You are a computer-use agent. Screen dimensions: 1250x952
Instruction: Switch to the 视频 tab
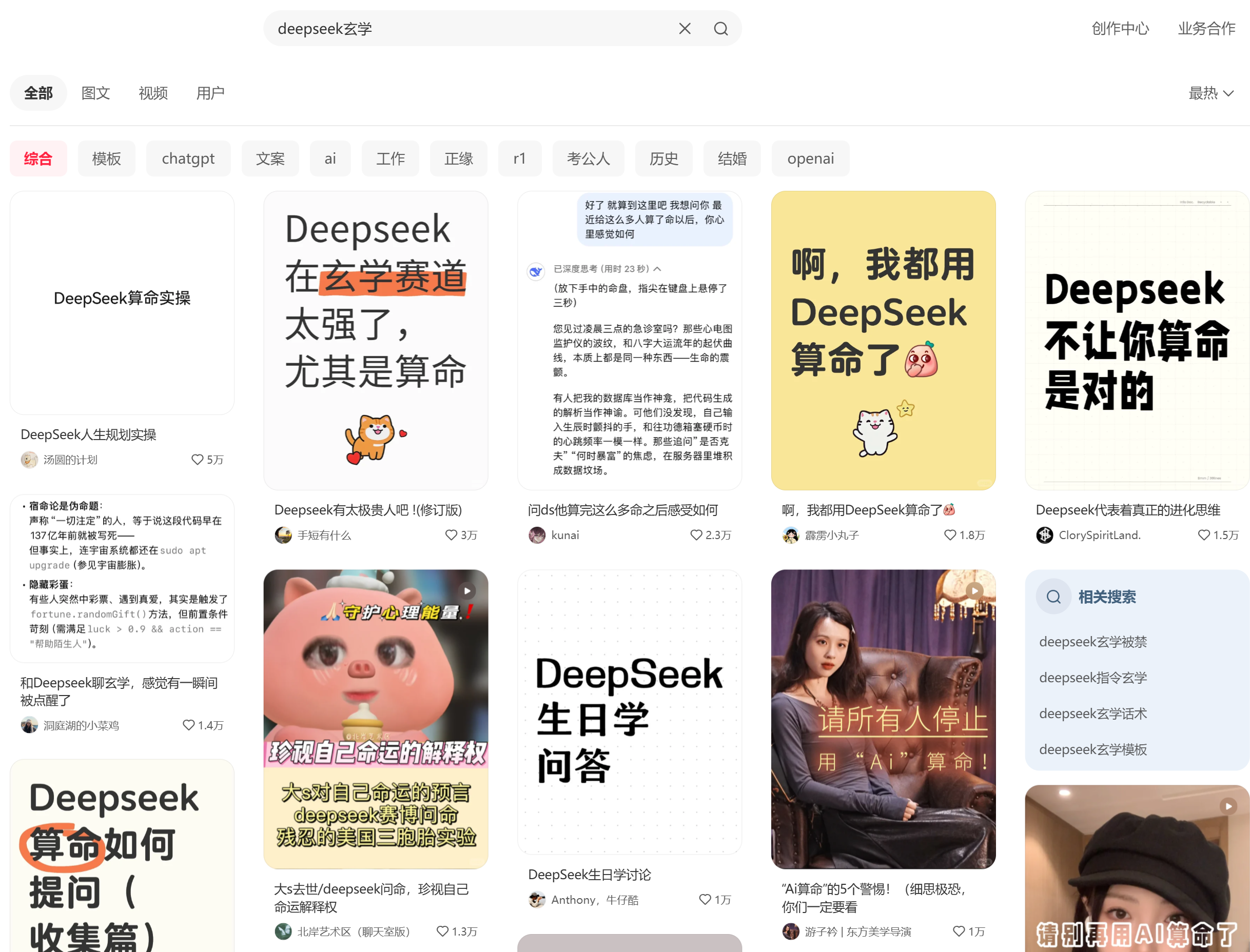pos(153,93)
